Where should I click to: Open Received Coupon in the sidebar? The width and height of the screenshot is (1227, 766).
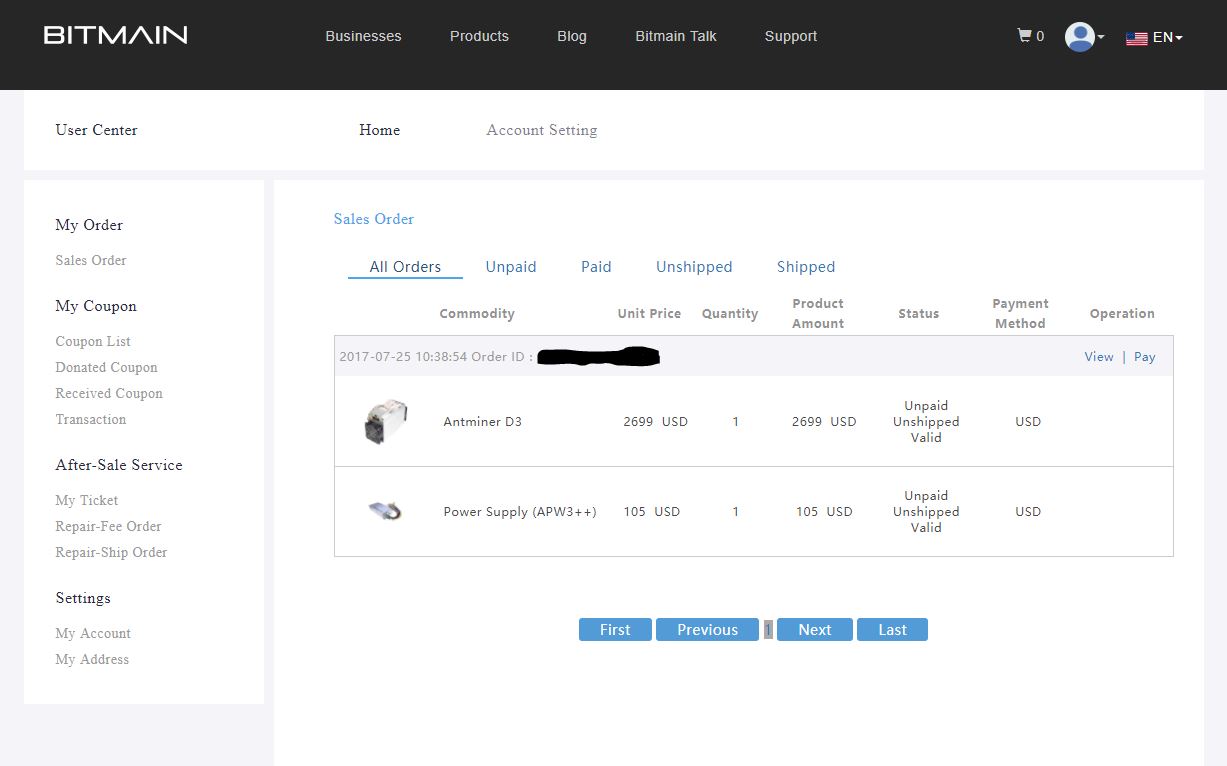click(x=109, y=393)
